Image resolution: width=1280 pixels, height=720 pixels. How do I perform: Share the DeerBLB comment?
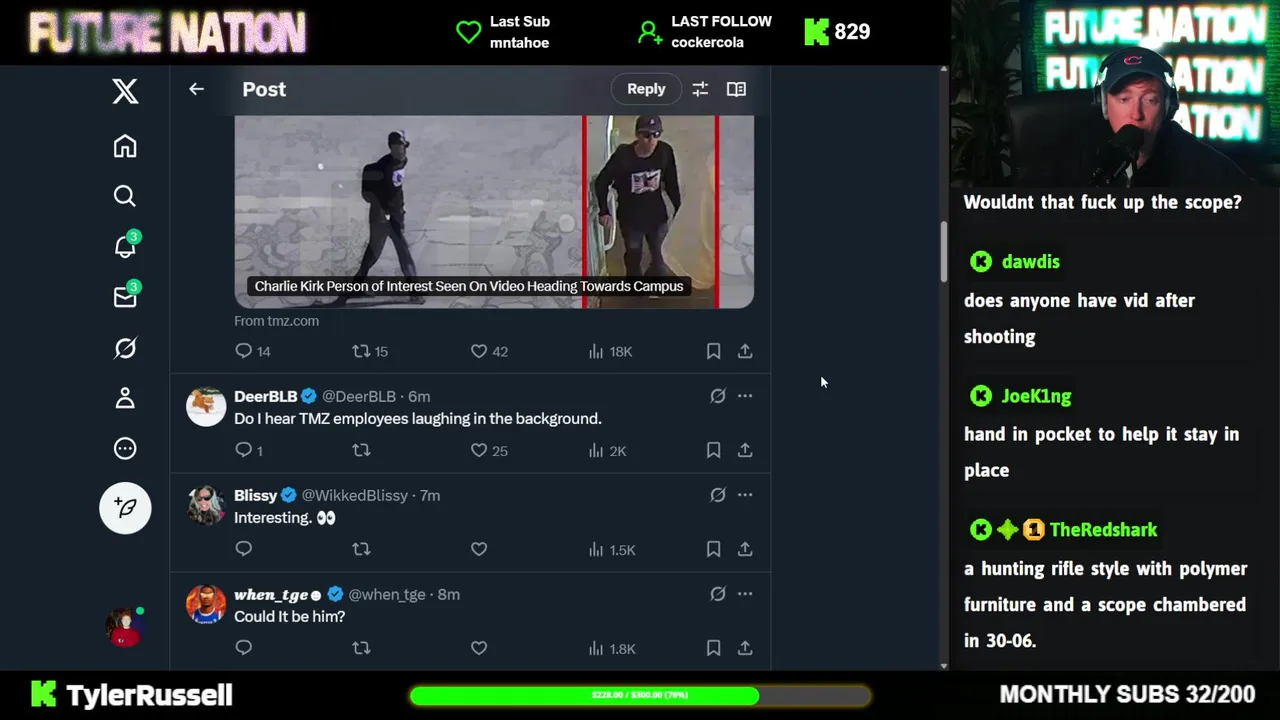coord(745,450)
